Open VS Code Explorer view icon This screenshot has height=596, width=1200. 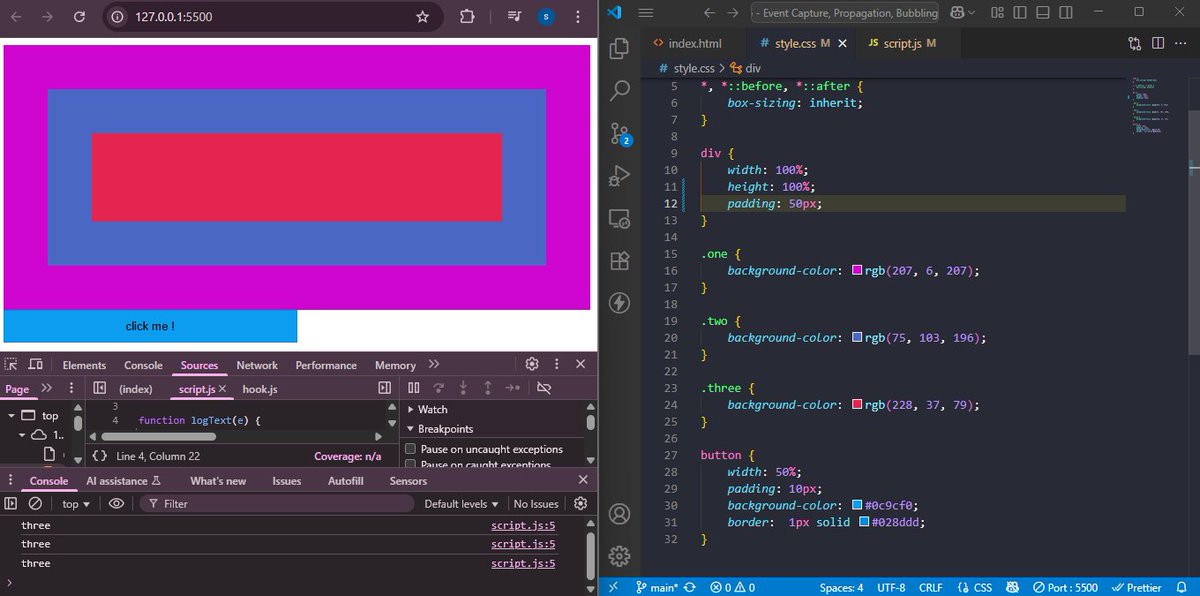tap(619, 47)
